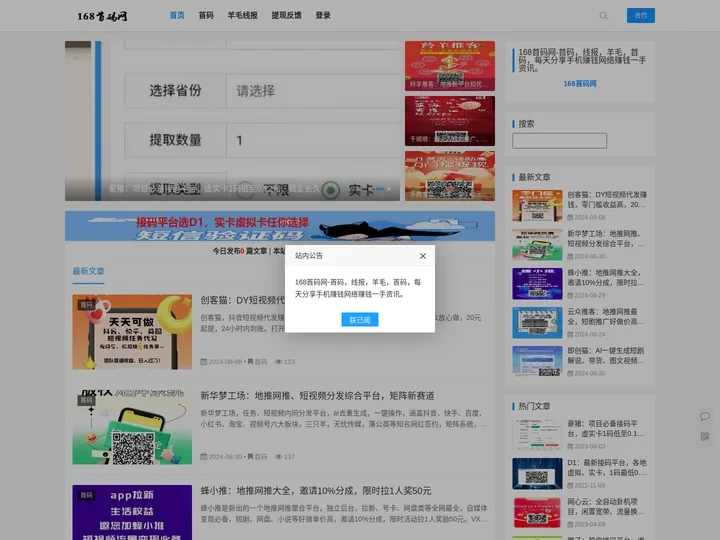Open hot post 豪猪：项目必备接码平台
Image resolution: width=720 pixels, height=540 pixels.
click(x=606, y=428)
